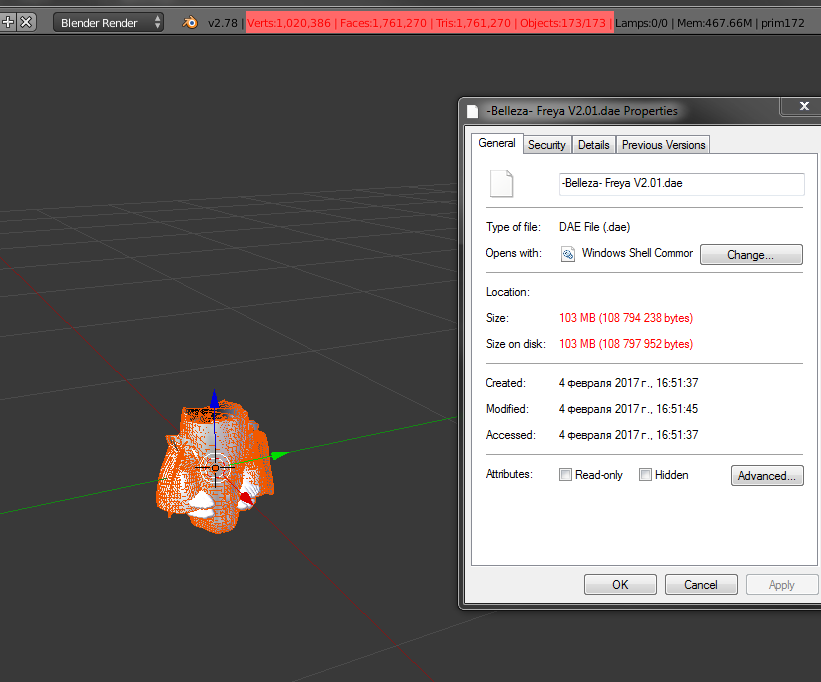Toggle the Hidden attribute checkbox
821x682 pixels.
point(645,475)
